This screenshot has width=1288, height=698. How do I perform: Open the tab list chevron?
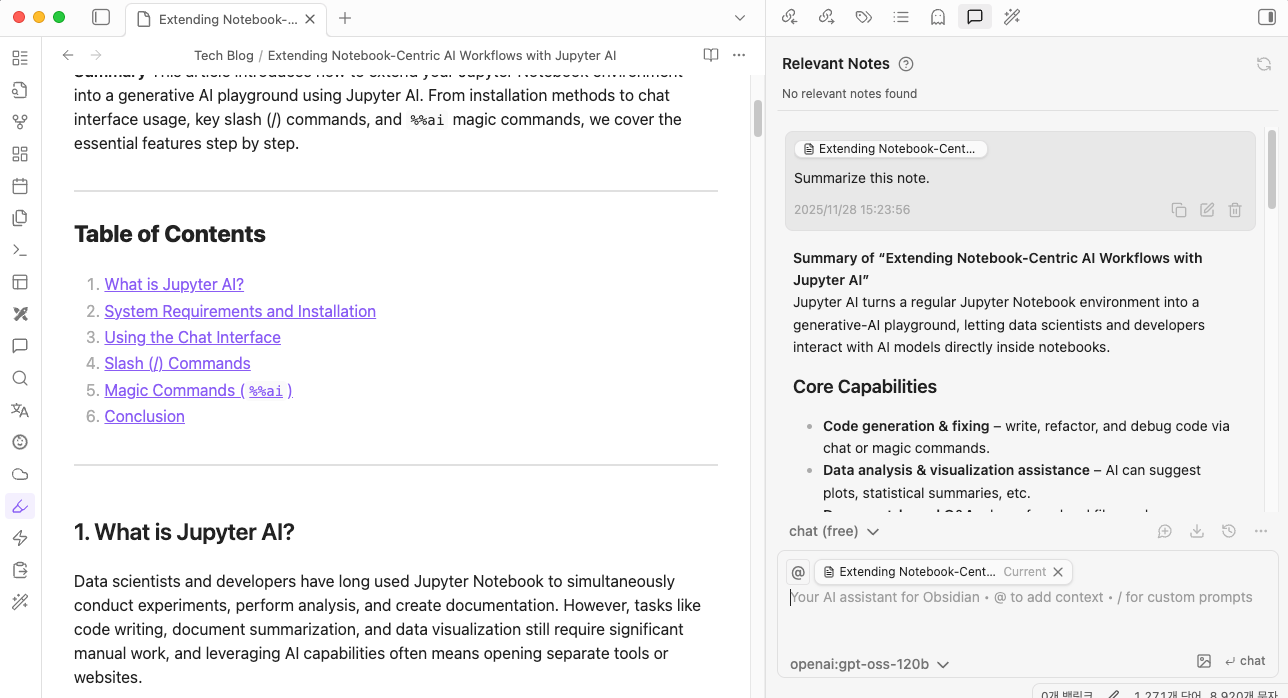[x=739, y=17]
